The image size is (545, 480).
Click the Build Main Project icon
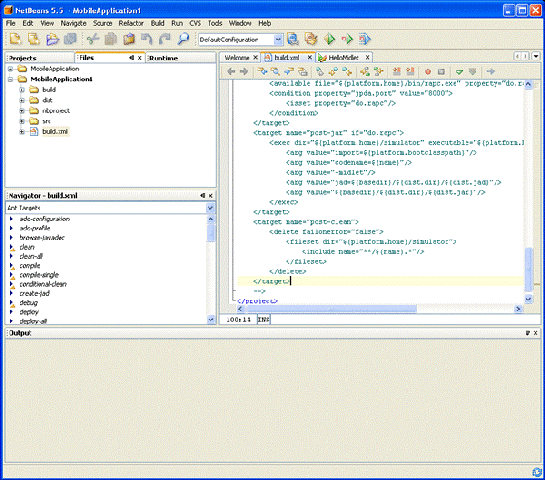click(293, 39)
